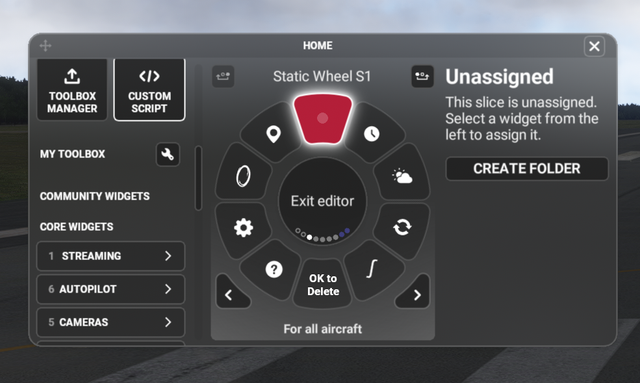Expand the Cameras widget category
This screenshot has height=383, width=640.
click(x=111, y=322)
